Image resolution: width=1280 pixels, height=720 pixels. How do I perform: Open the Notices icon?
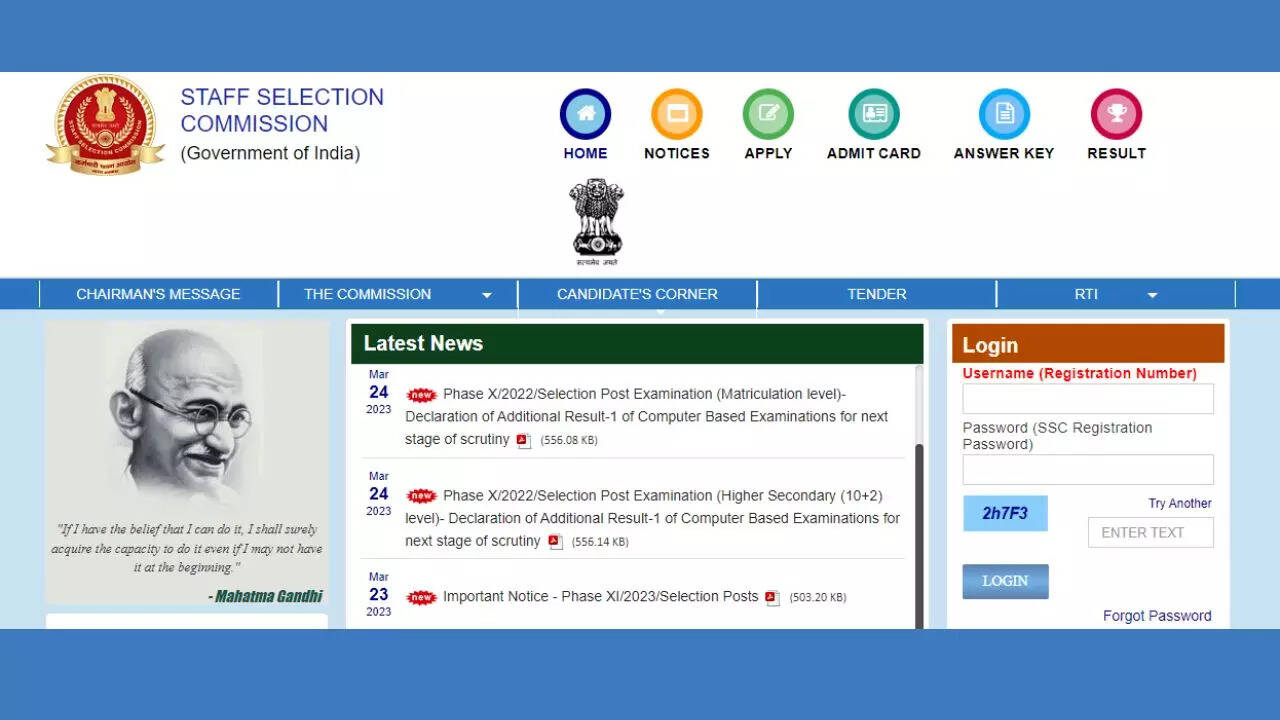coord(677,114)
